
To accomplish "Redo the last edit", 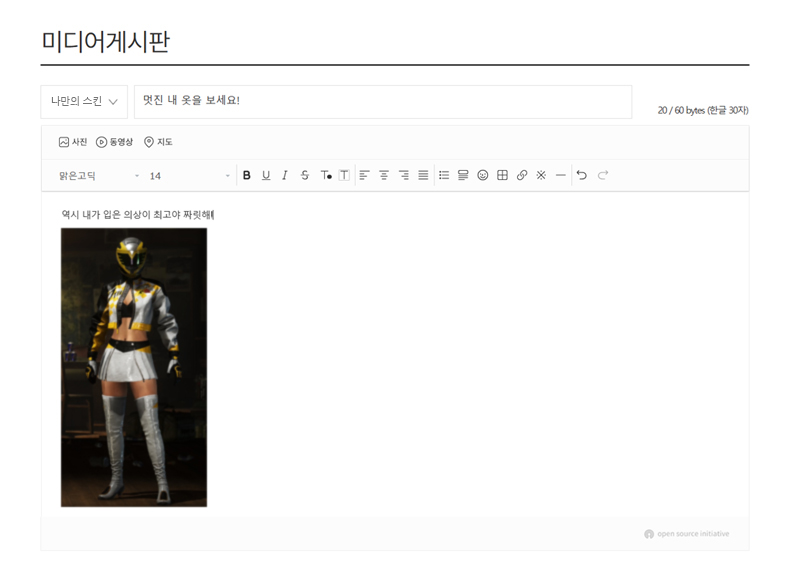I will pos(603,175).
